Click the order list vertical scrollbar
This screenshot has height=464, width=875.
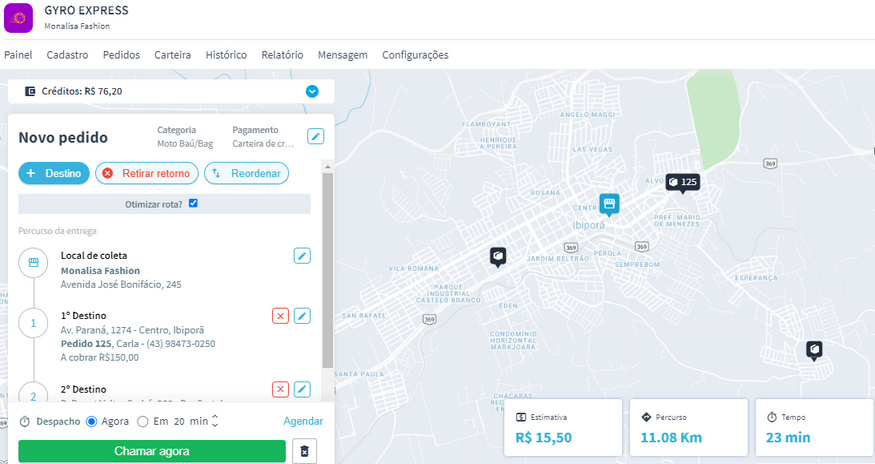tap(327, 270)
